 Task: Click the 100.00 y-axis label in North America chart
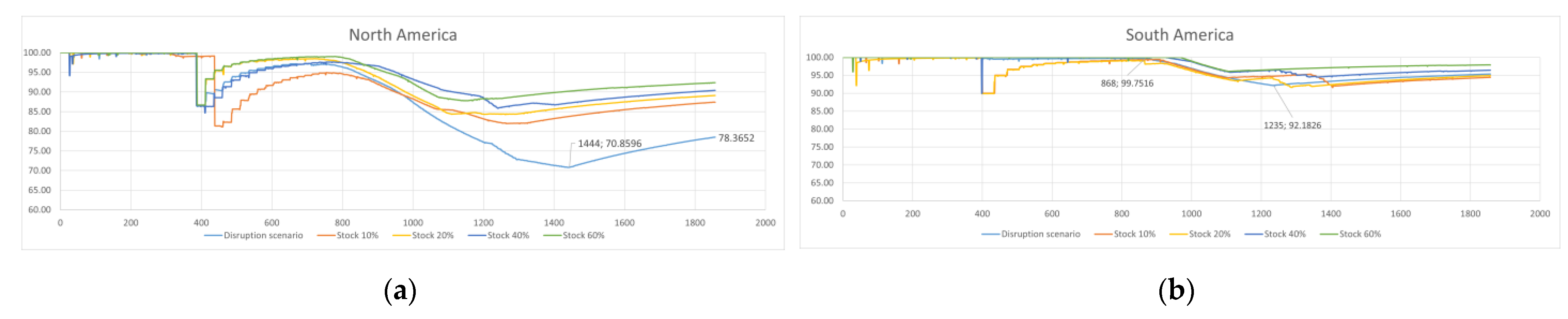pyautogui.click(x=37, y=53)
